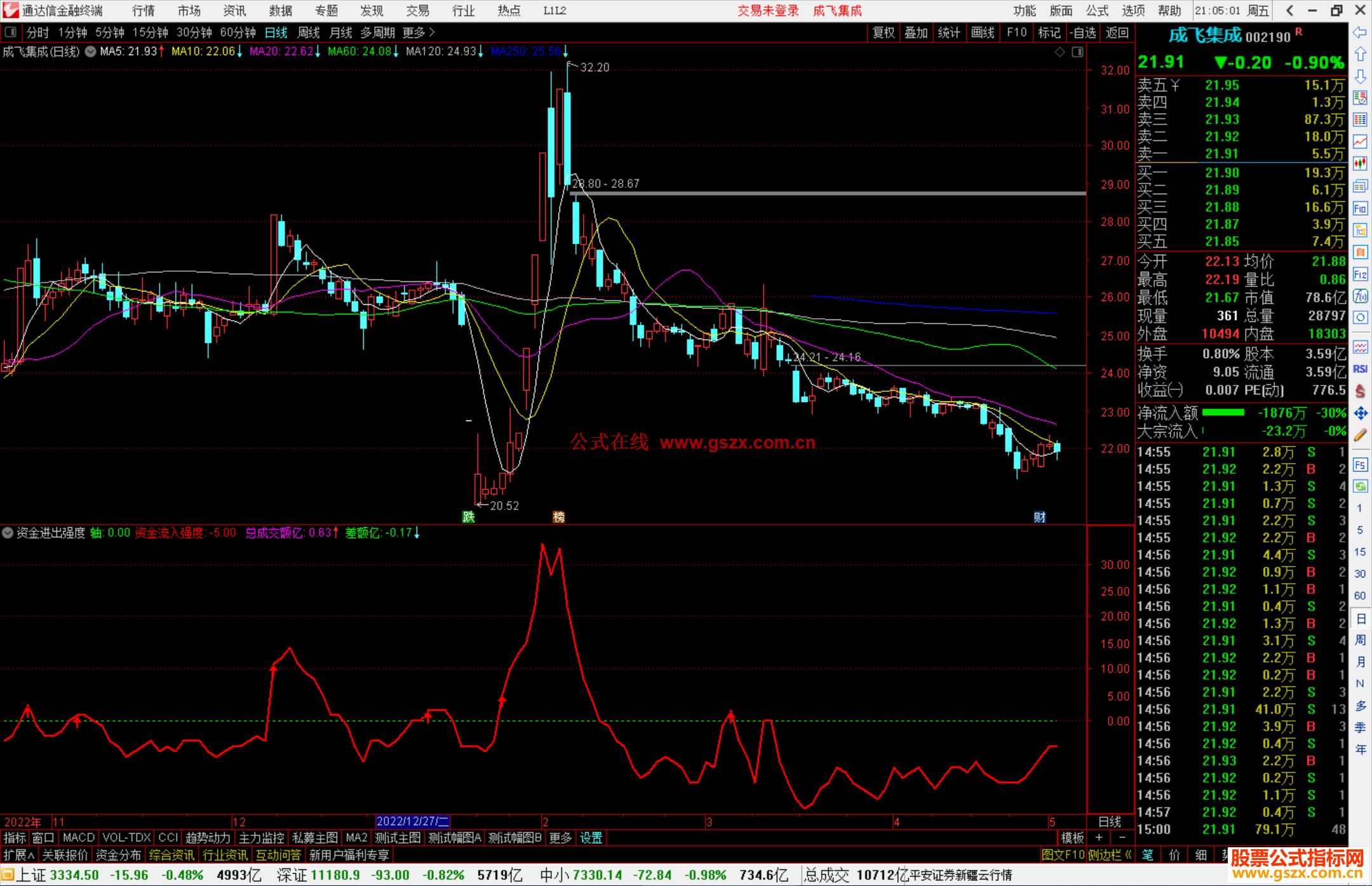The width and height of the screenshot is (1372, 886).
Task: Open the 公式 menu
Action: coord(1096,10)
